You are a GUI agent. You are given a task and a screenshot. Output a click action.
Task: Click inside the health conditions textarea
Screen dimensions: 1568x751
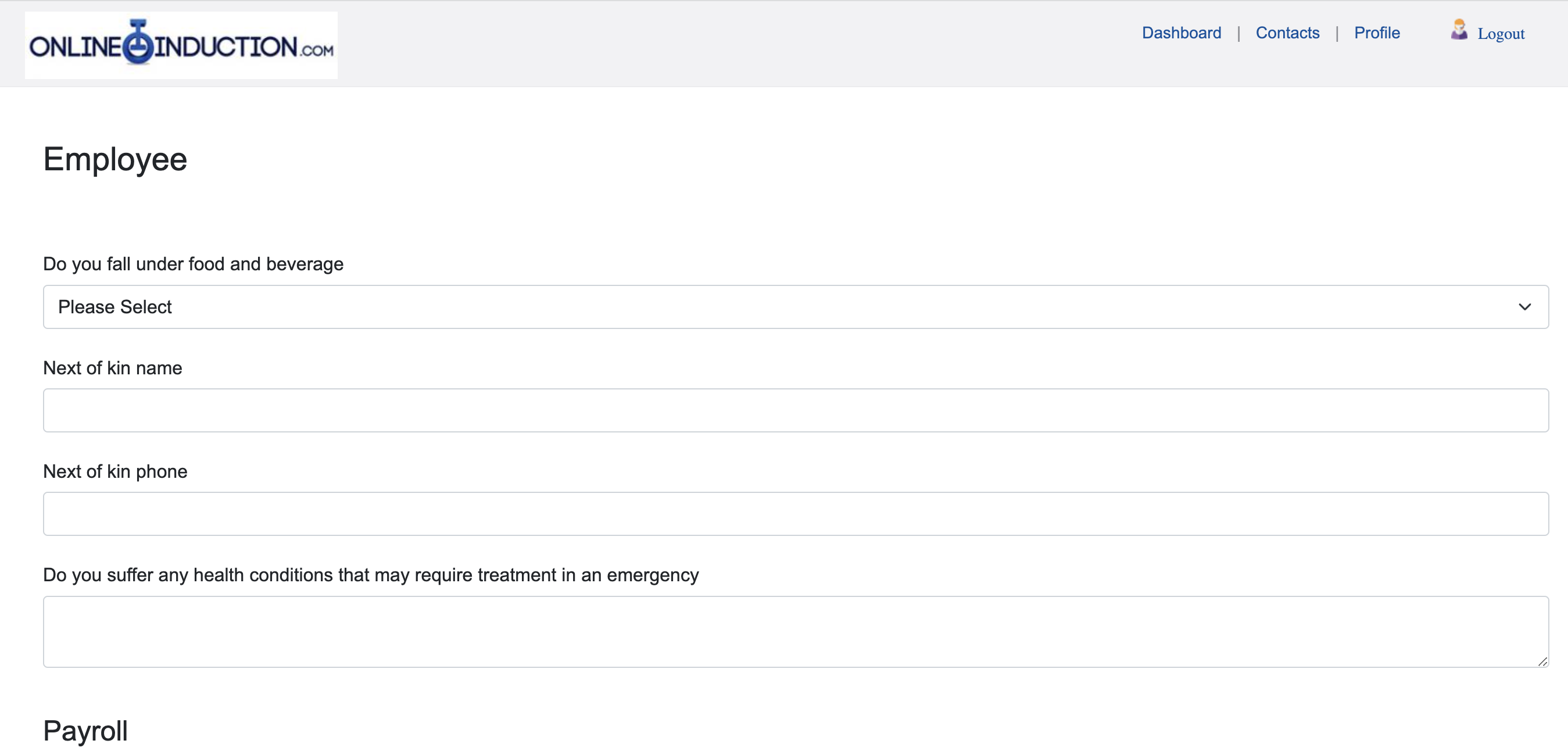796,631
